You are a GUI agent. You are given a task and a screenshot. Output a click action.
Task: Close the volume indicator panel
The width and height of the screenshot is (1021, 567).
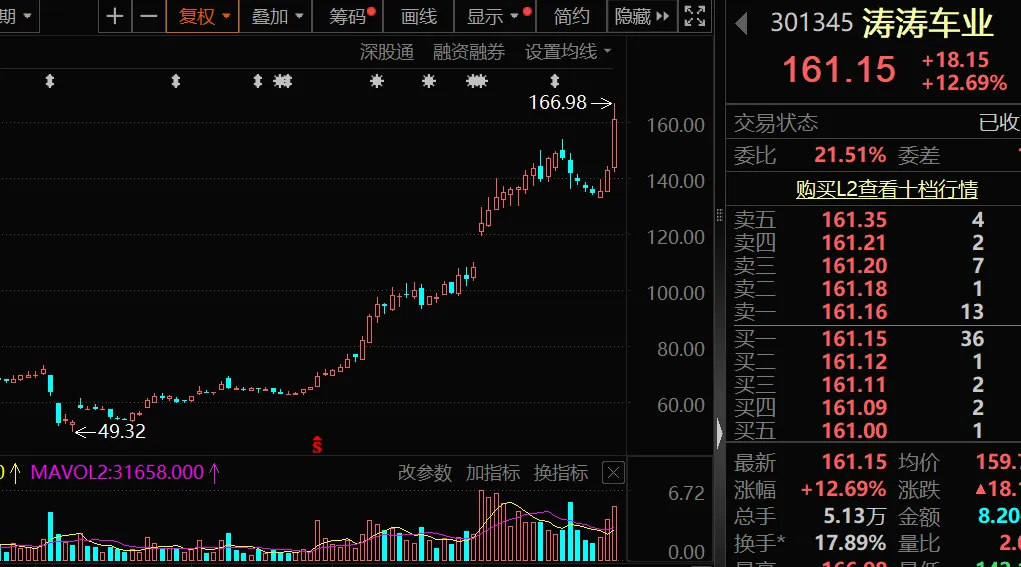point(613,473)
